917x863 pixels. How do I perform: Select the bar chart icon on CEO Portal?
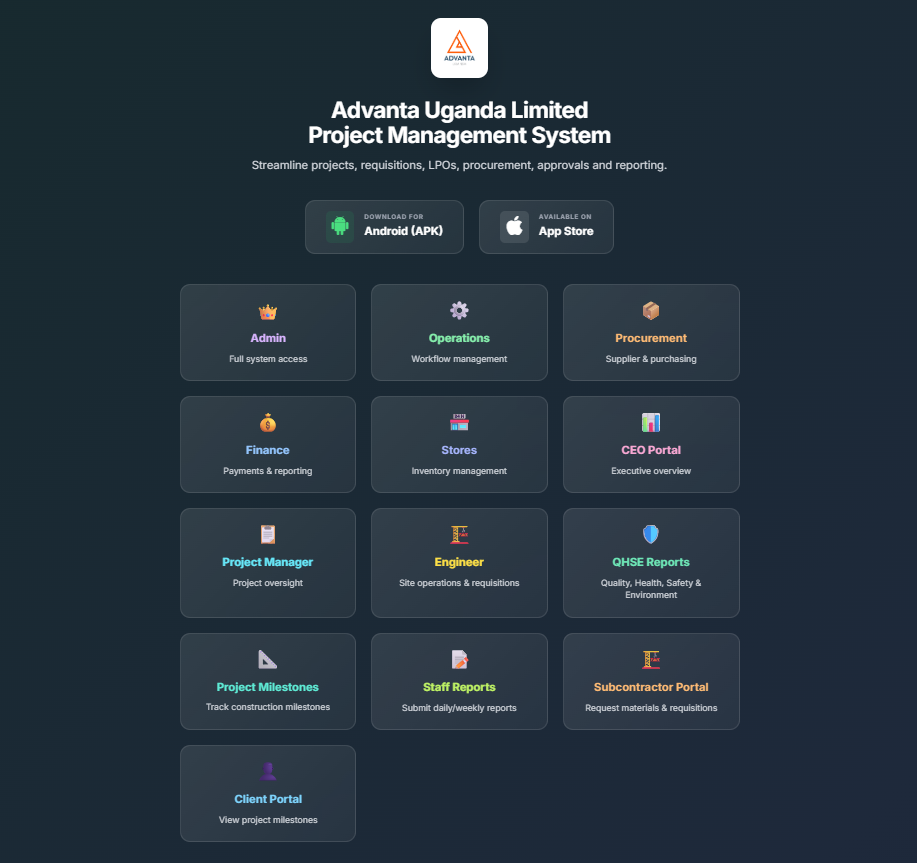pos(651,422)
